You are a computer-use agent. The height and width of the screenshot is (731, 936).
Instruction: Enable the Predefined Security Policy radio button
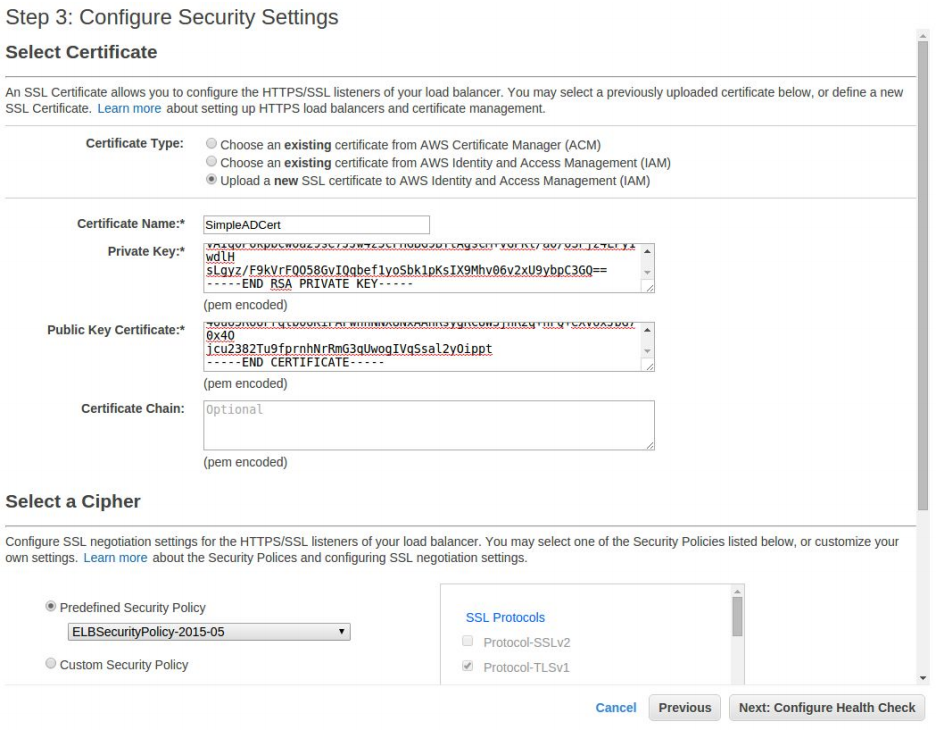coord(51,607)
